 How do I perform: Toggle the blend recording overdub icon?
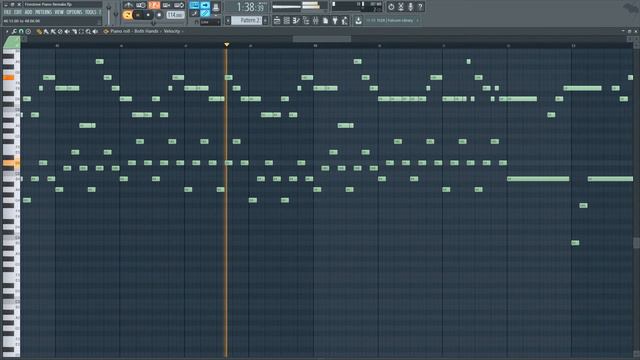pyautogui.click(x=167, y=5)
